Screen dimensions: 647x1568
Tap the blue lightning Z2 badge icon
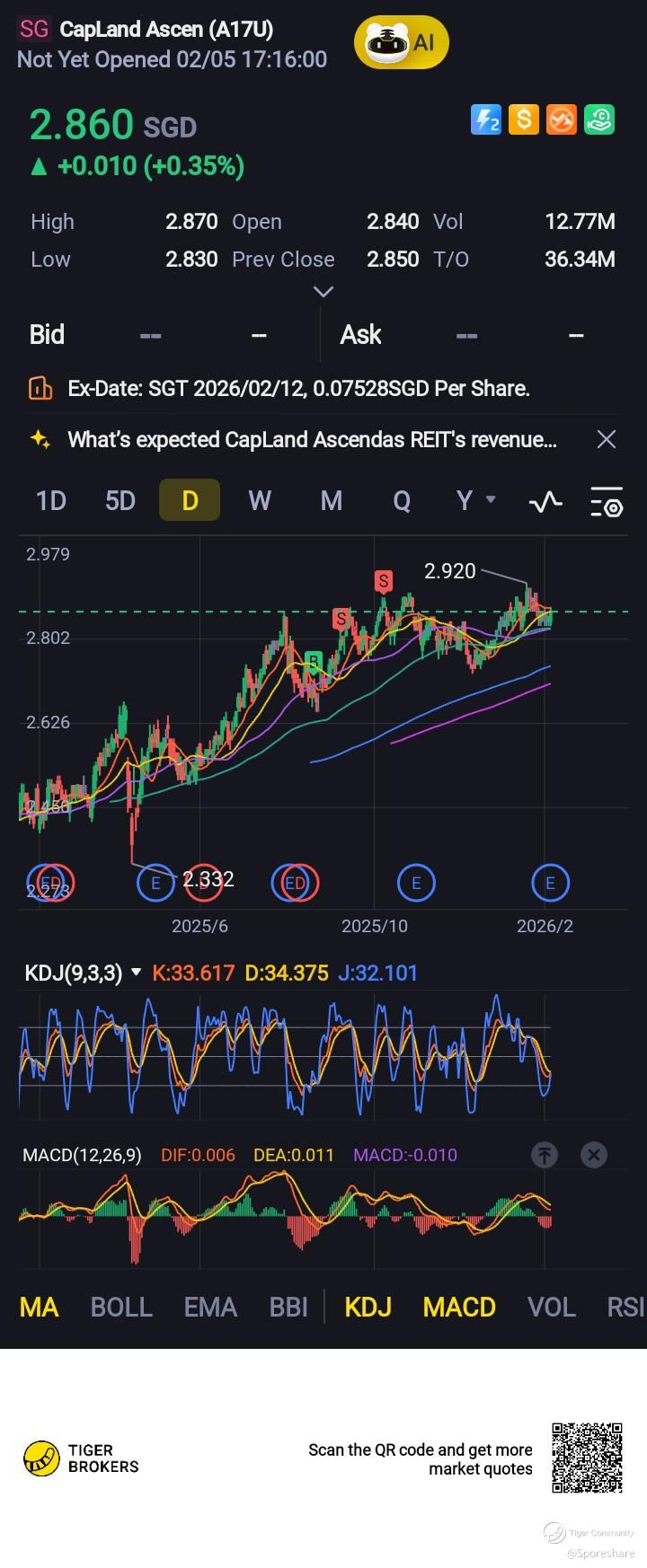486,120
